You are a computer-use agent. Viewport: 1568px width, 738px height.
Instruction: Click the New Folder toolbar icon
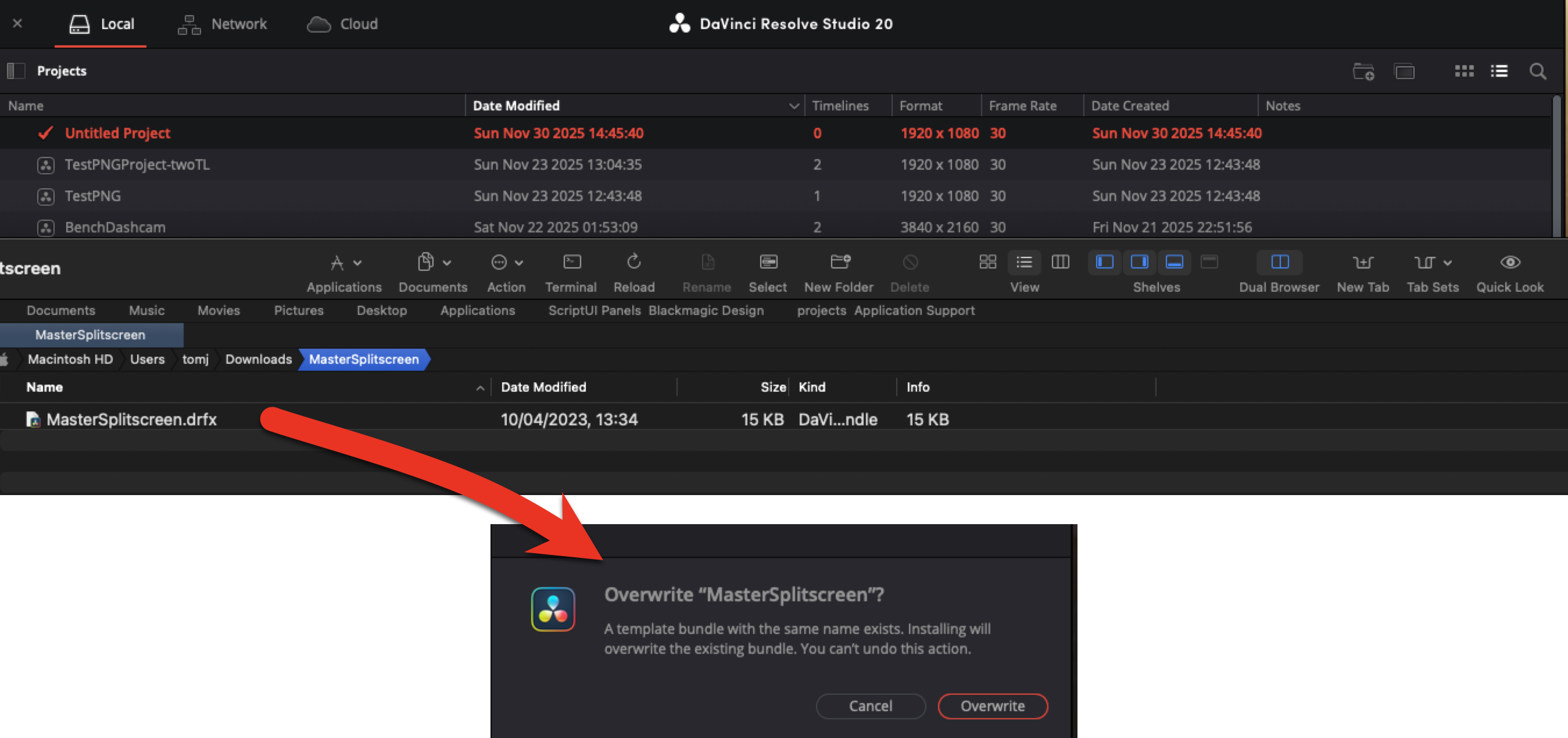click(x=839, y=262)
